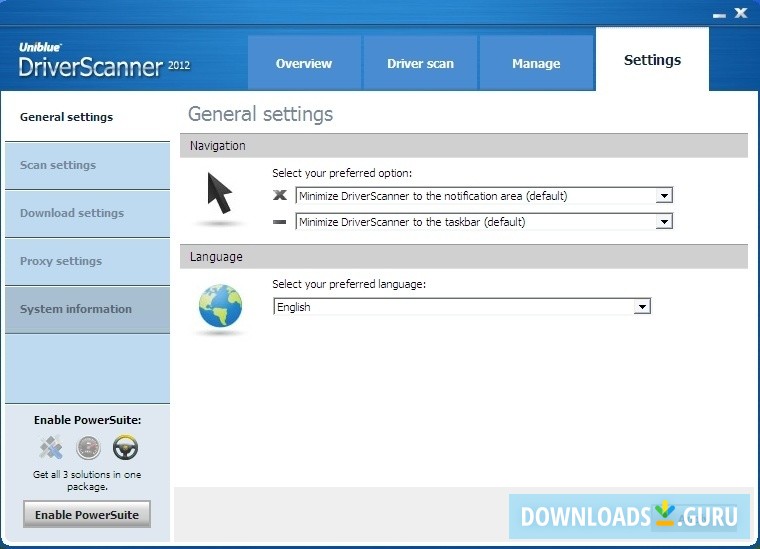
Task: Close the DriverScanner window
Action: click(741, 13)
